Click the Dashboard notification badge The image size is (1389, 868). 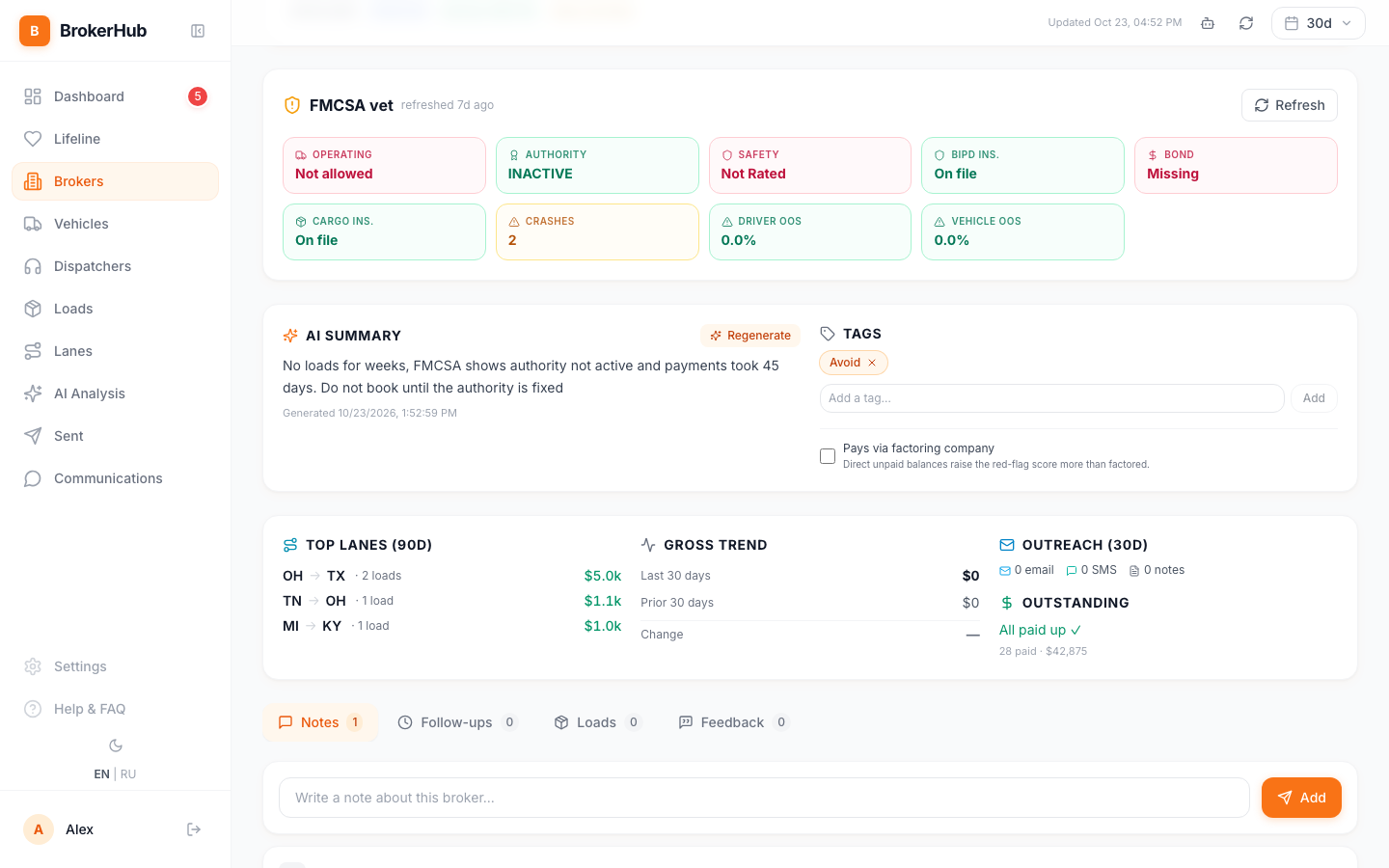click(198, 96)
